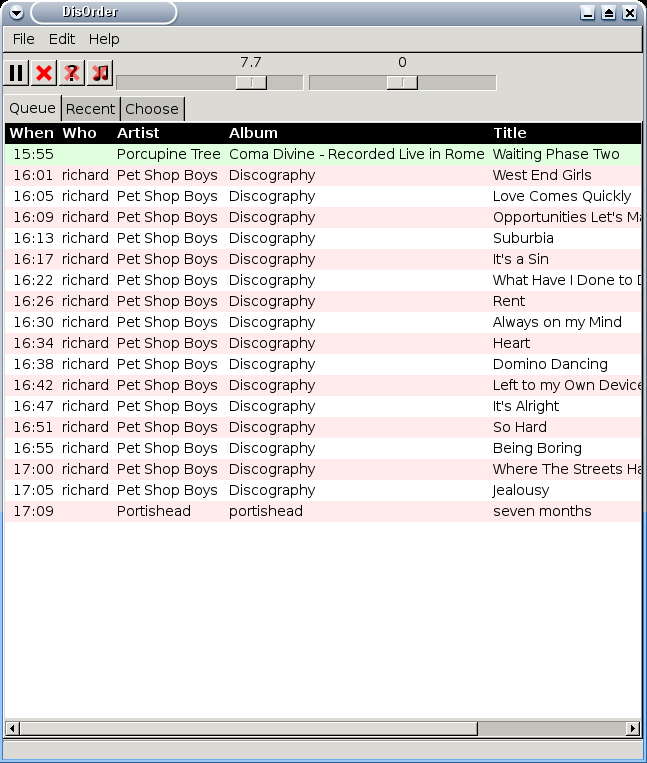Click the balance slider showing 0
Image resolution: width=647 pixels, height=763 pixels.
[402, 83]
